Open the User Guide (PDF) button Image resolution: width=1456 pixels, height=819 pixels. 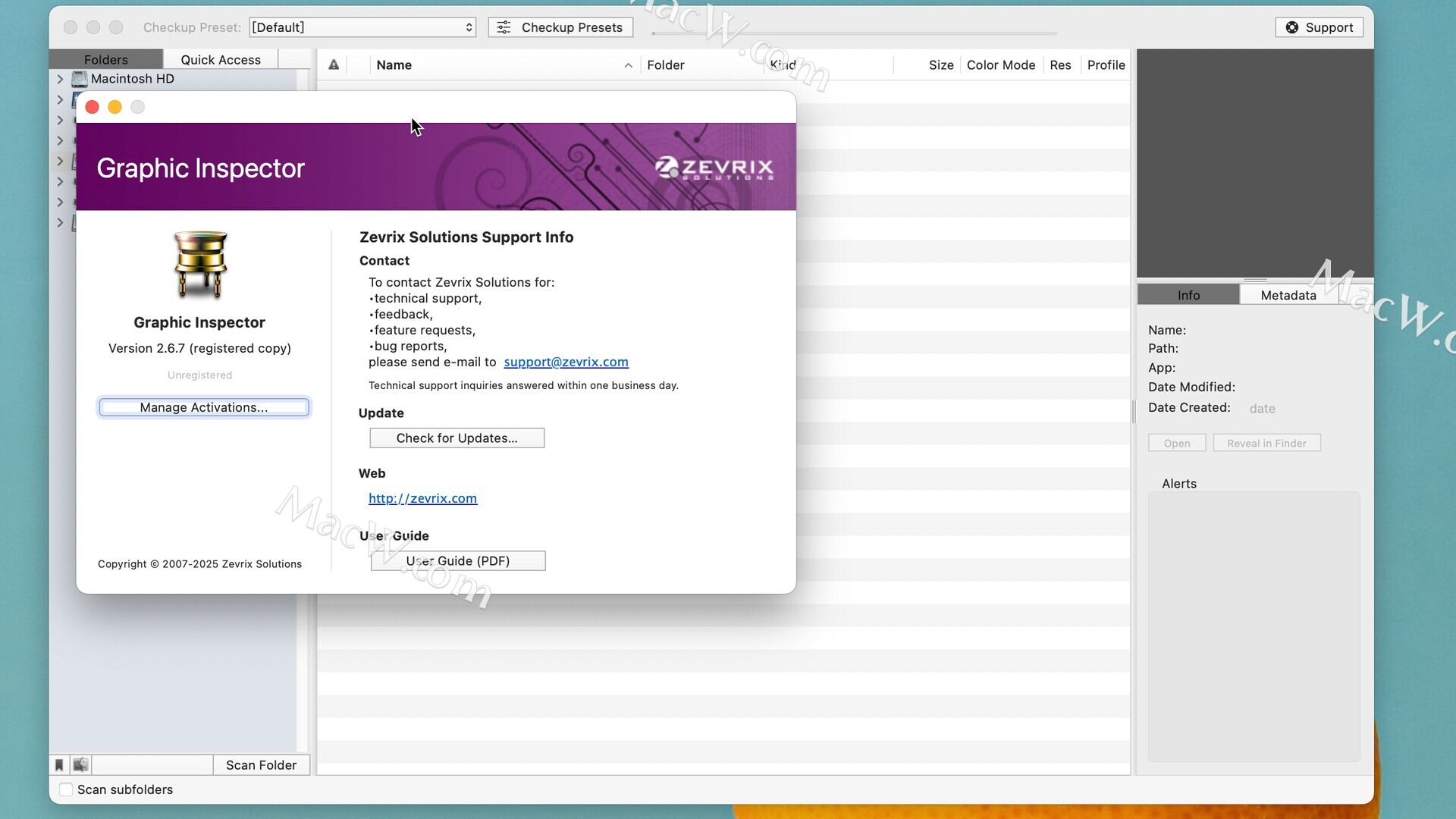point(458,561)
